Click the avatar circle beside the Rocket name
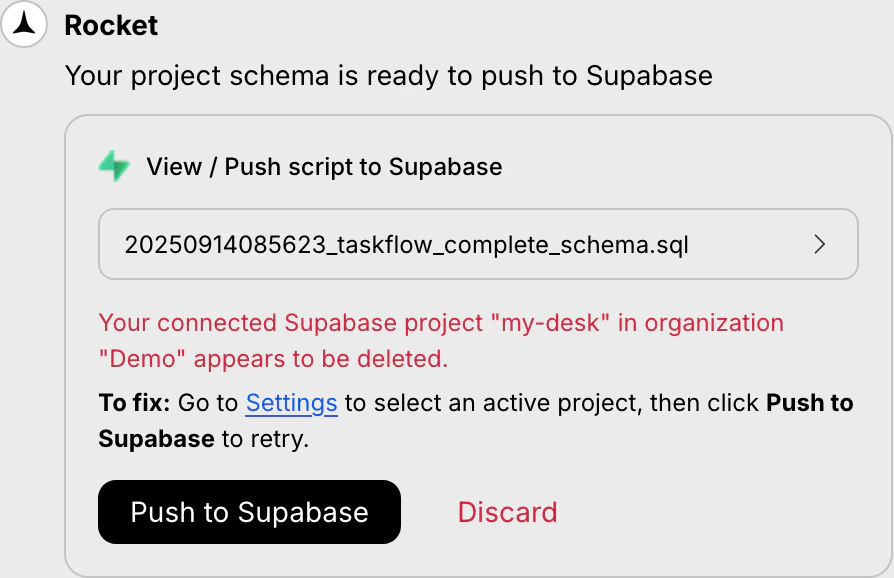The image size is (894, 578). tap(22, 25)
